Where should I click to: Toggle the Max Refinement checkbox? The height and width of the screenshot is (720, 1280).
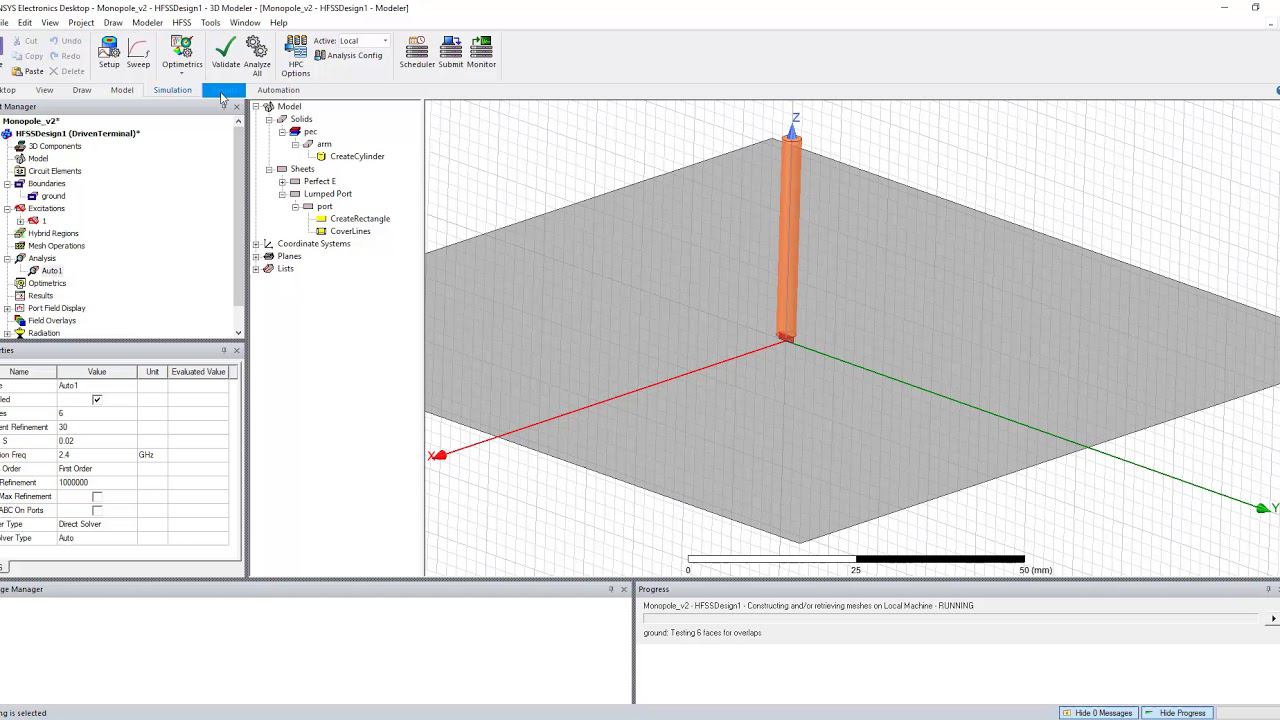[x=97, y=497]
